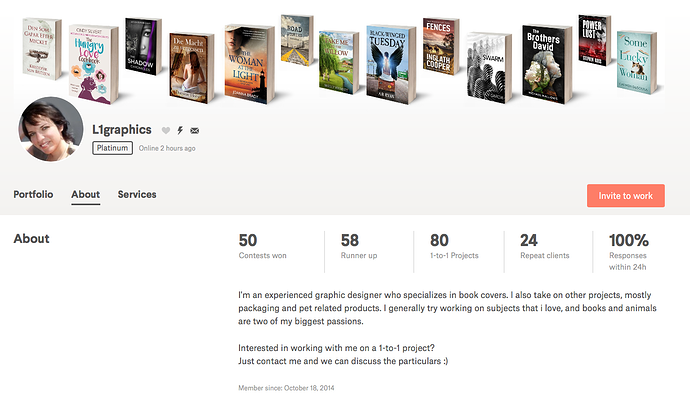Switch to the Services tab
Screen dimensions: 690x403
coord(137,195)
